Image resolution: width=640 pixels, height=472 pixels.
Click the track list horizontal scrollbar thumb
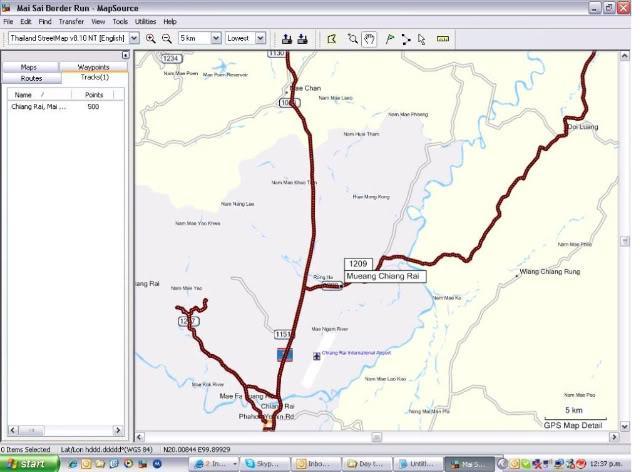tap(31, 430)
